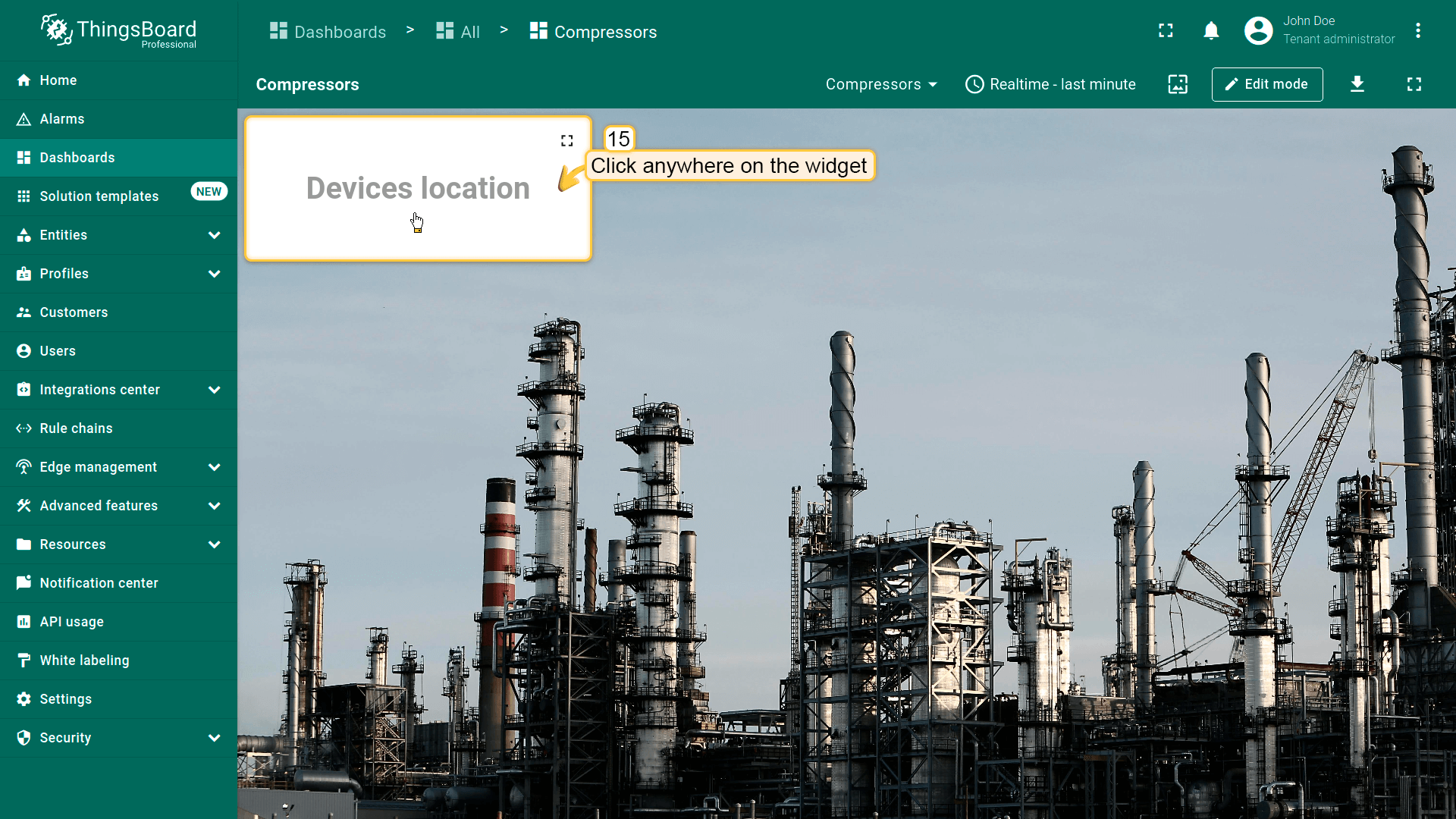Open the Alarms page in the sidebar

click(62, 119)
